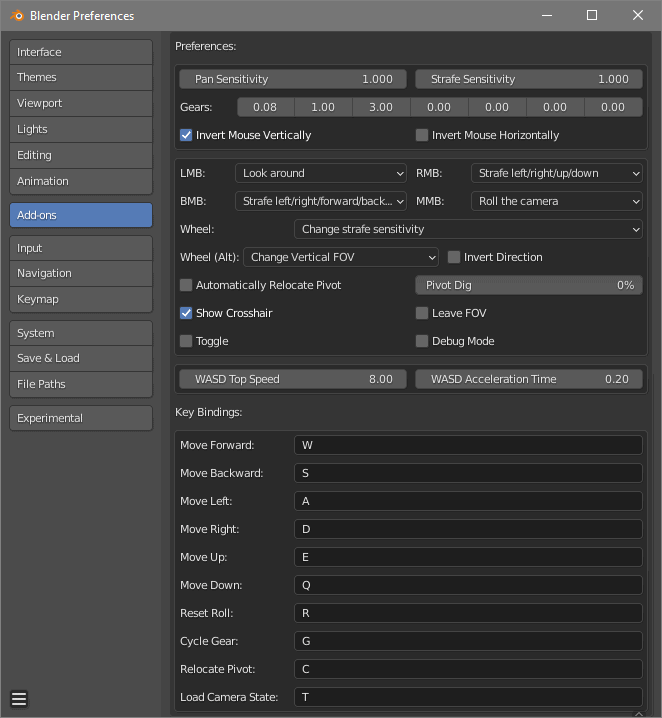Click the Move Forward key binding field
662x718 pixels.
[468, 445]
